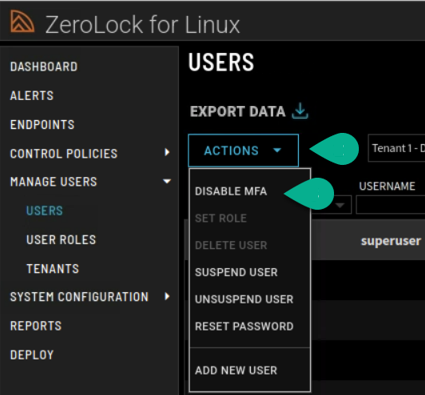Click the Export Data download icon
425x395 pixels.
(x=300, y=111)
